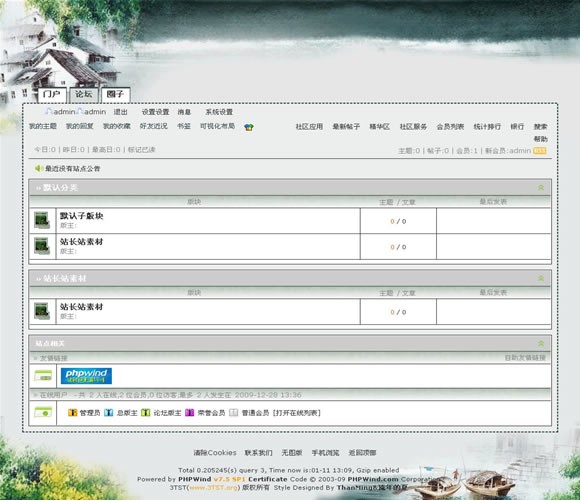581x501 pixels.
Task: Open 我的主题 link
Action: (43, 126)
